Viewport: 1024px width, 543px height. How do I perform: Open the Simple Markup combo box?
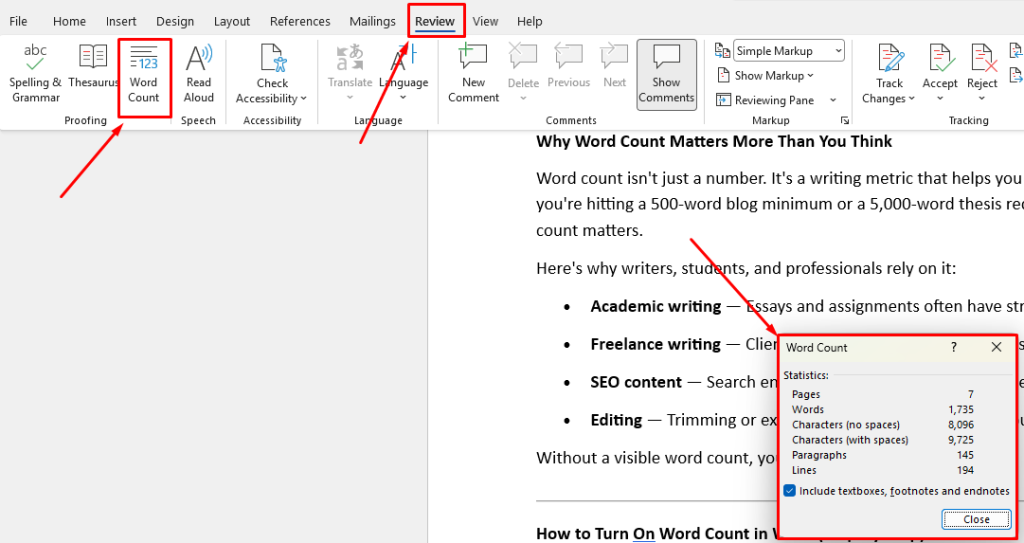coord(789,50)
